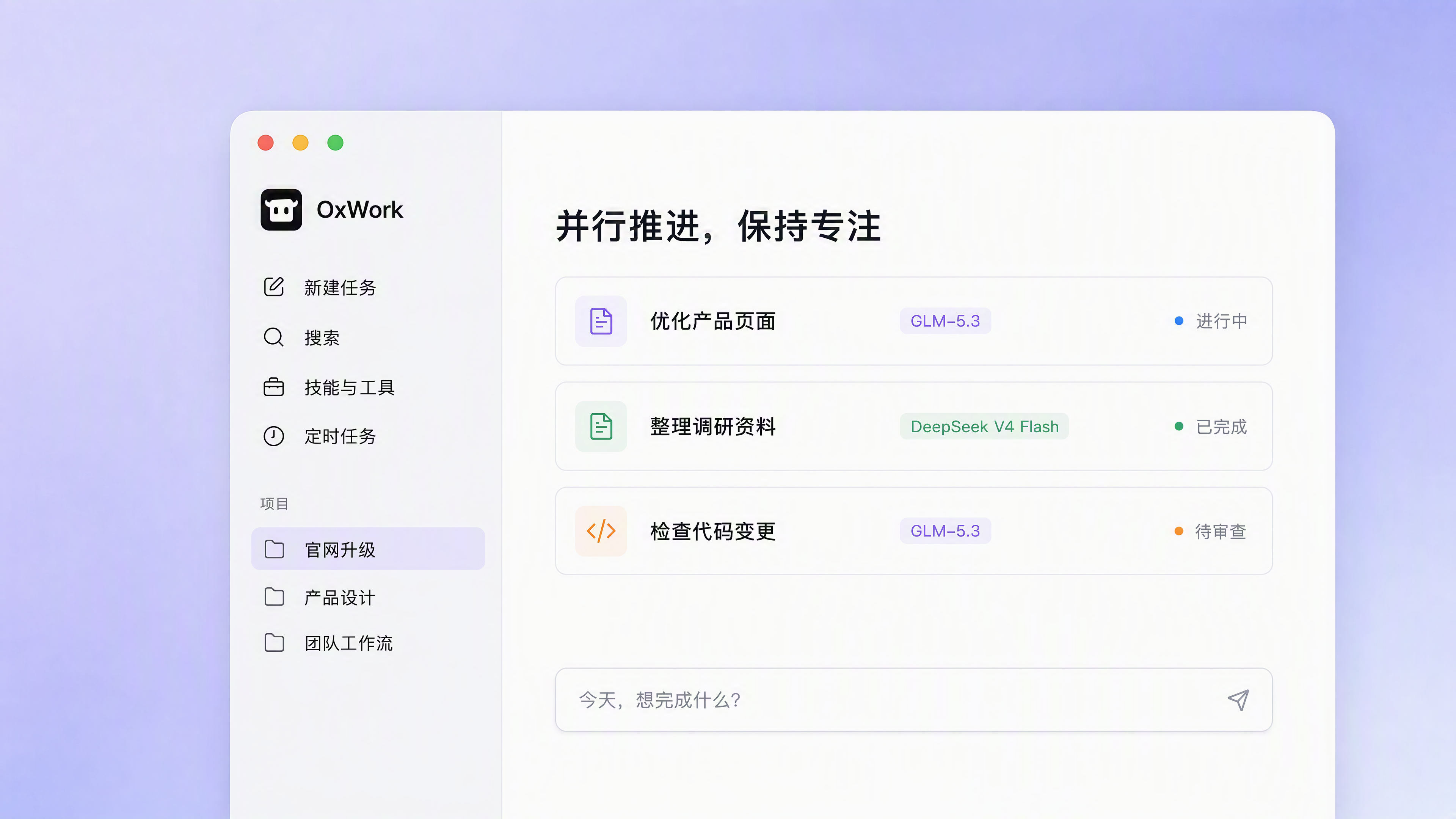Viewport: 1456px width, 819px height.
Task: Click the search magnifier icon
Action: [x=274, y=337]
